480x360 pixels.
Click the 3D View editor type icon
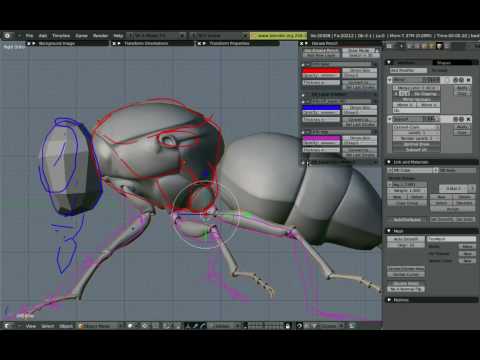(7, 326)
